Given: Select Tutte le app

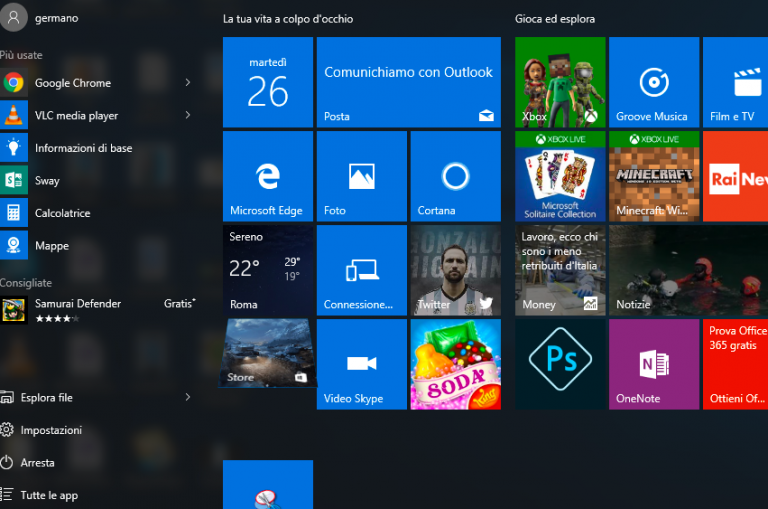Looking at the screenshot, I should (49, 495).
